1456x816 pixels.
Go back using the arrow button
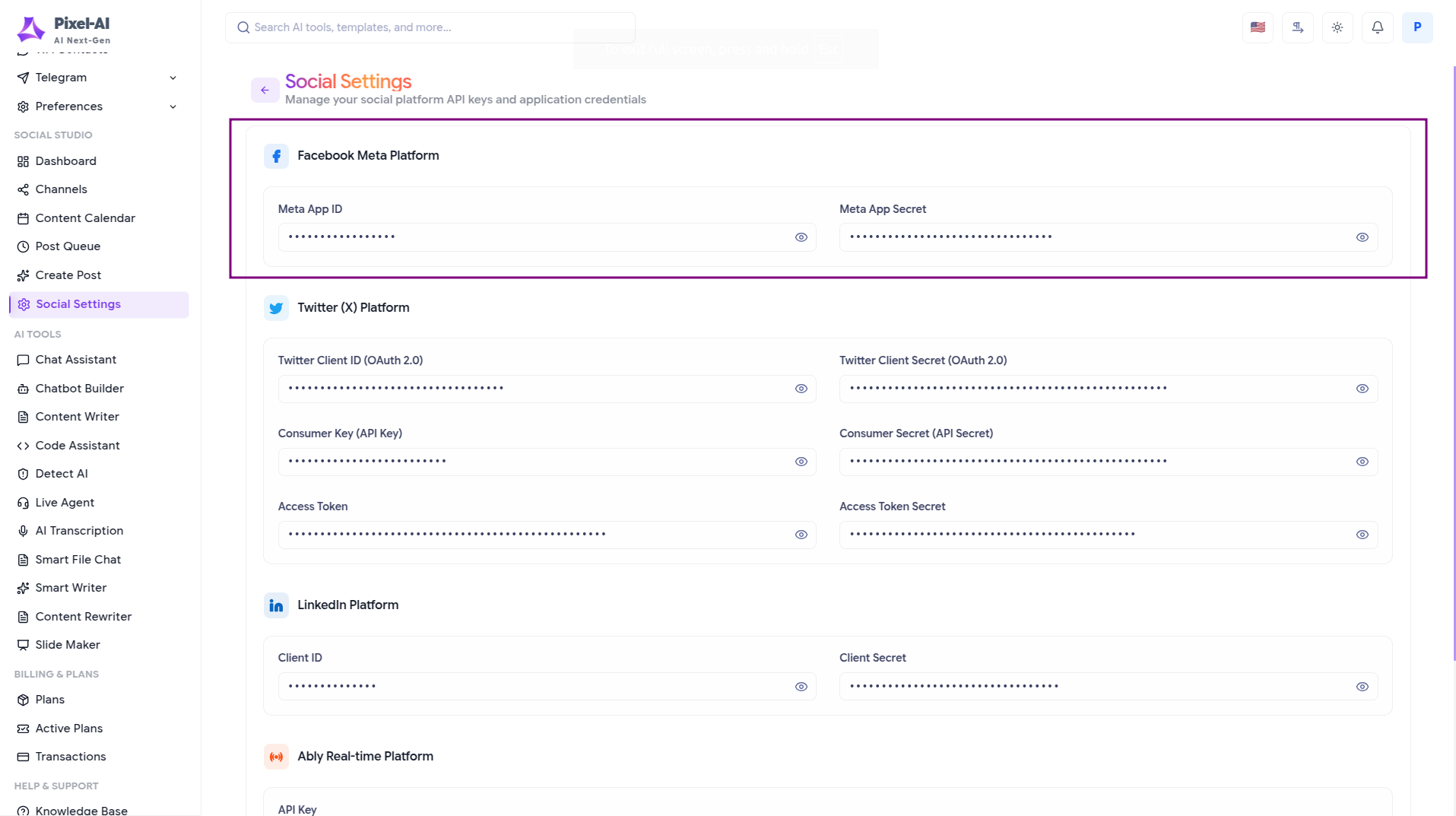tap(265, 90)
